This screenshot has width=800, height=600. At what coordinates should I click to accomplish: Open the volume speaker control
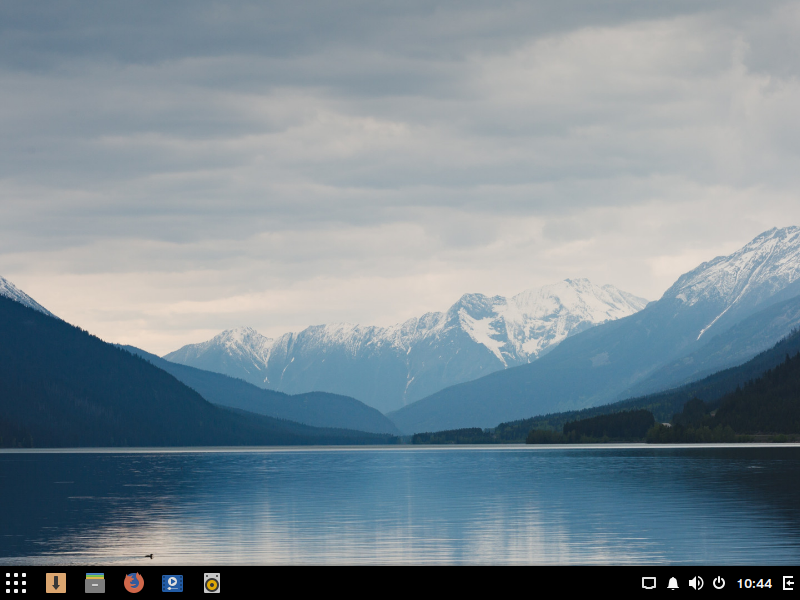[x=696, y=583]
